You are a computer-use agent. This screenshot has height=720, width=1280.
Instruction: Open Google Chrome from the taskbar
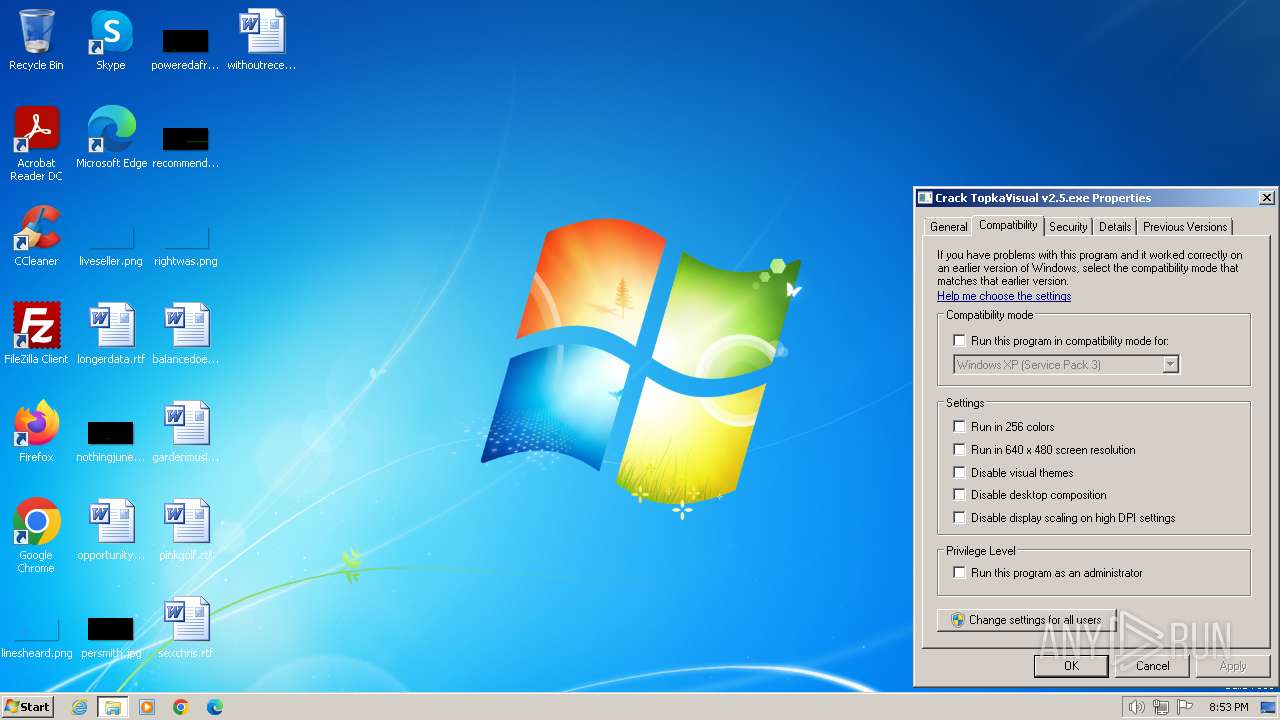[181, 707]
